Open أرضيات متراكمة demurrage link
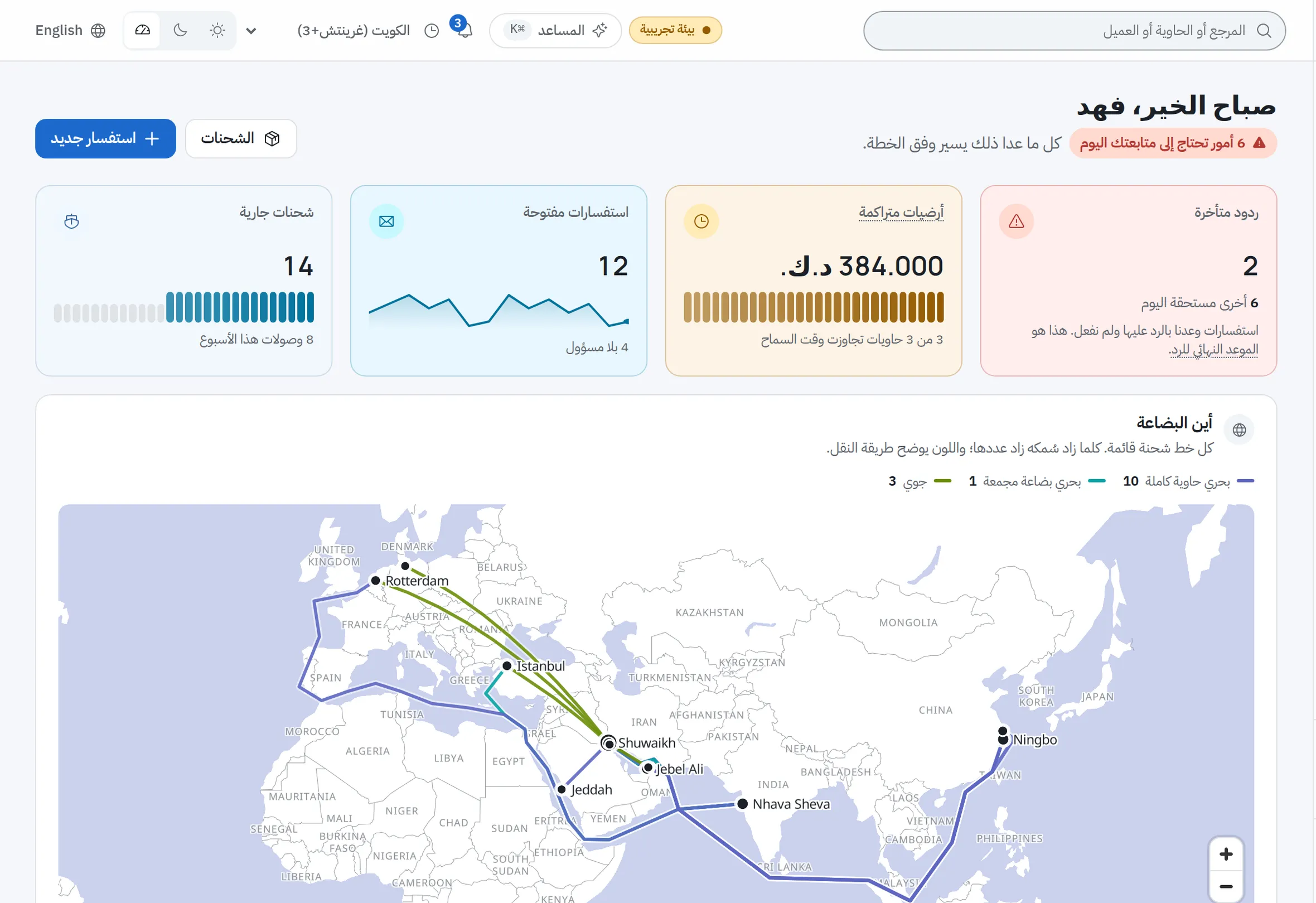 (901, 213)
